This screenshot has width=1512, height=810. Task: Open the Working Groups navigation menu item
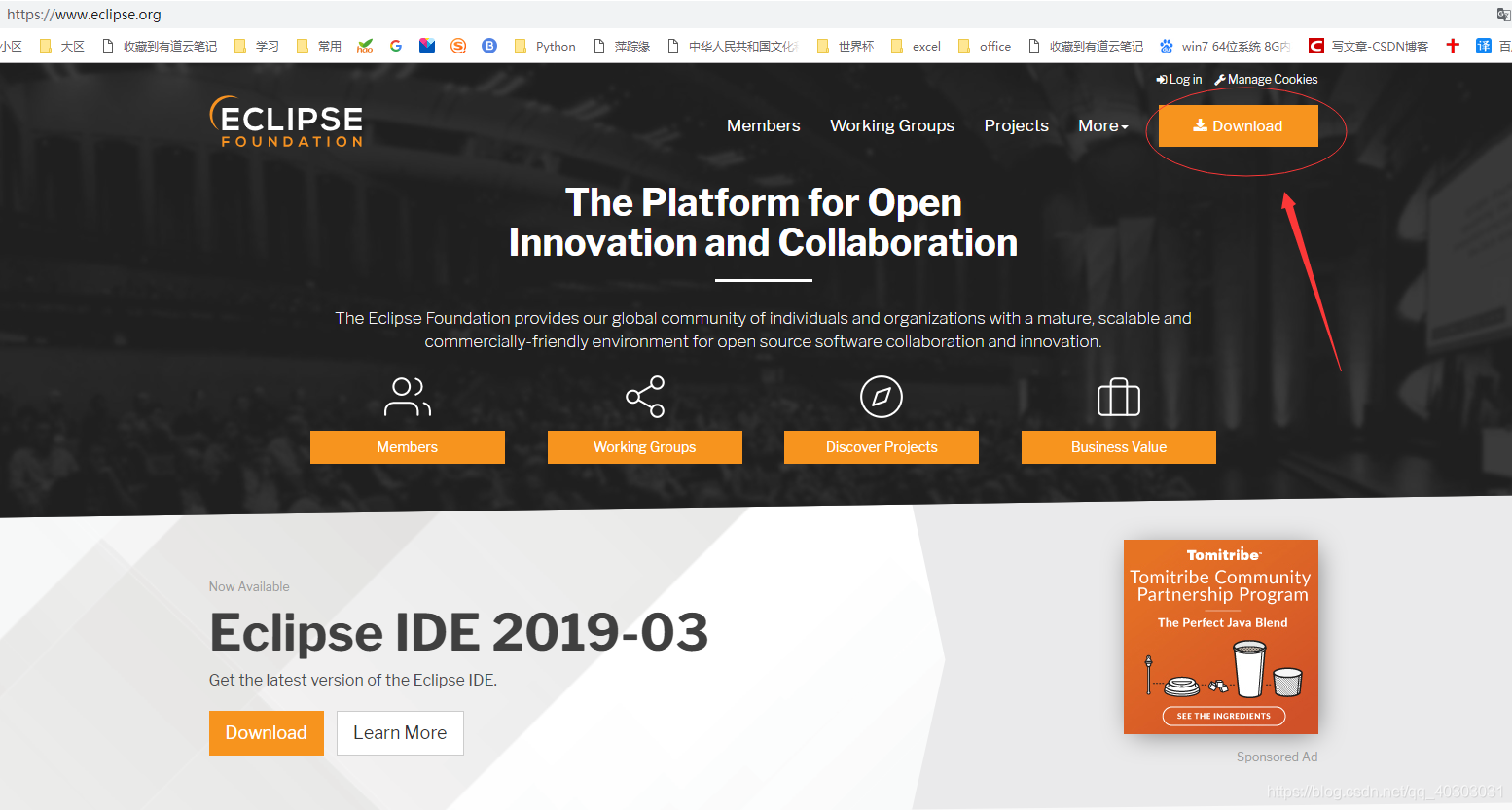(x=892, y=125)
